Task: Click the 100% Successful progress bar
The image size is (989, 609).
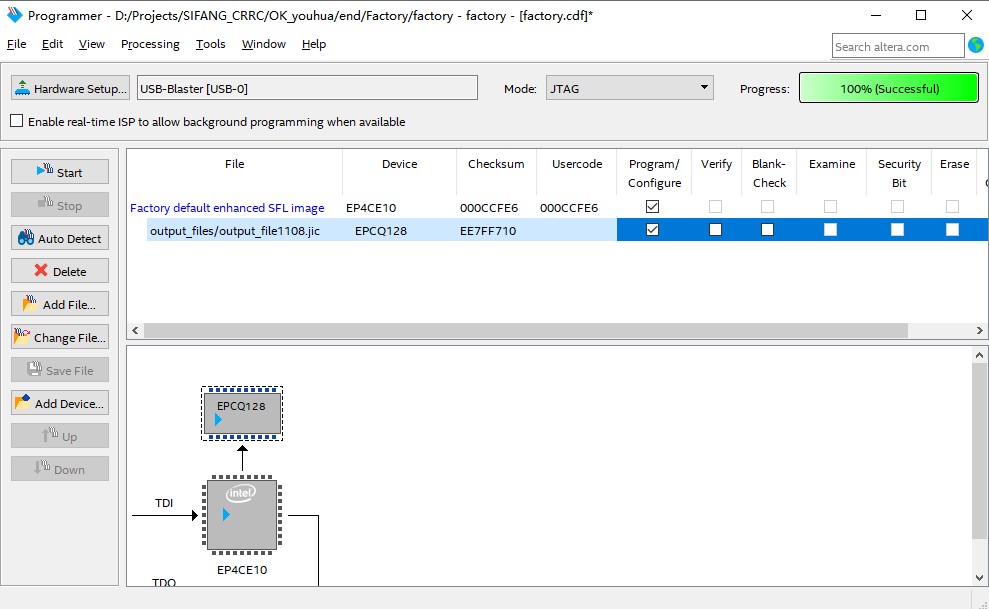Action: tap(889, 88)
